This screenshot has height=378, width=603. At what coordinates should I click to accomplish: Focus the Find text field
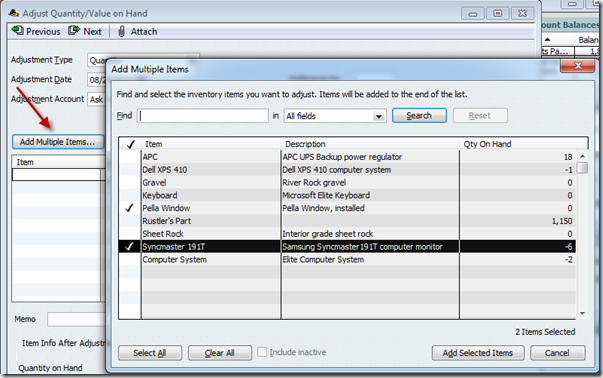coord(203,116)
